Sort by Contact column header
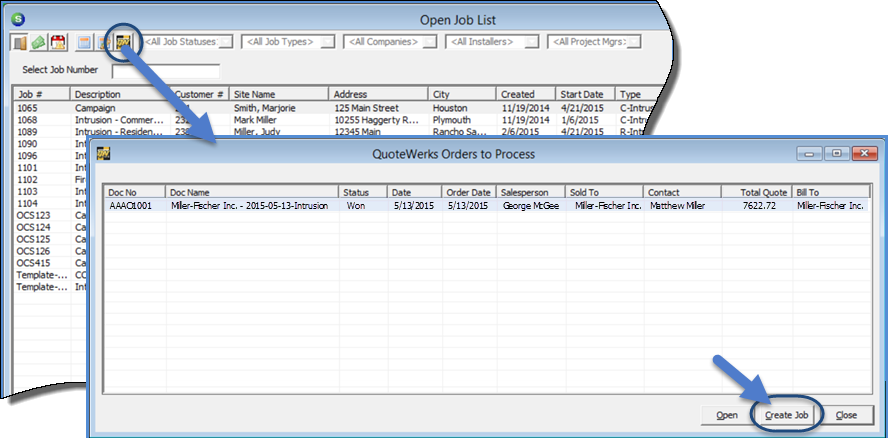Image resolution: width=890 pixels, height=438 pixels. 682,192
